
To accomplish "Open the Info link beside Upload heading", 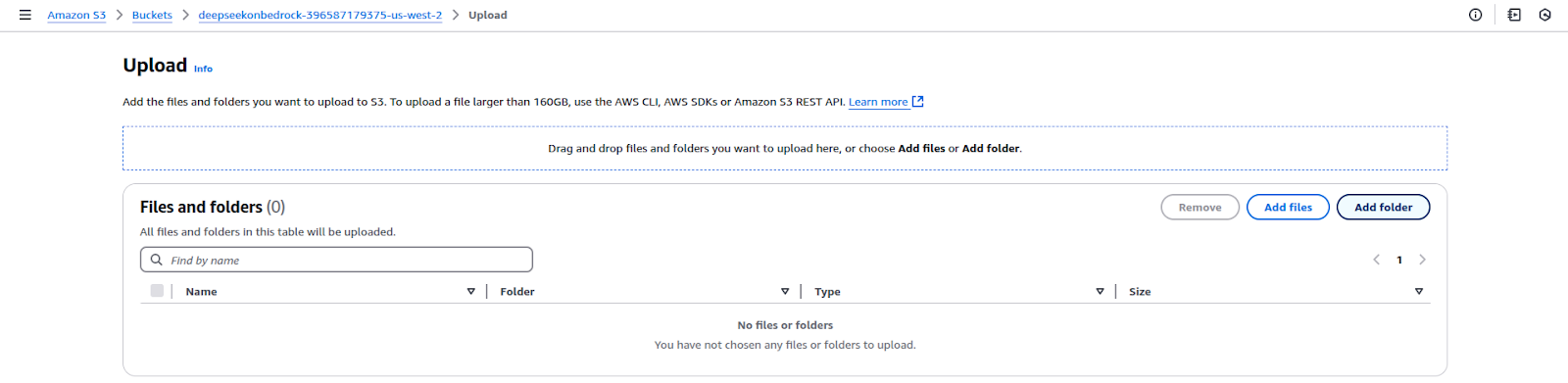I will (203, 69).
